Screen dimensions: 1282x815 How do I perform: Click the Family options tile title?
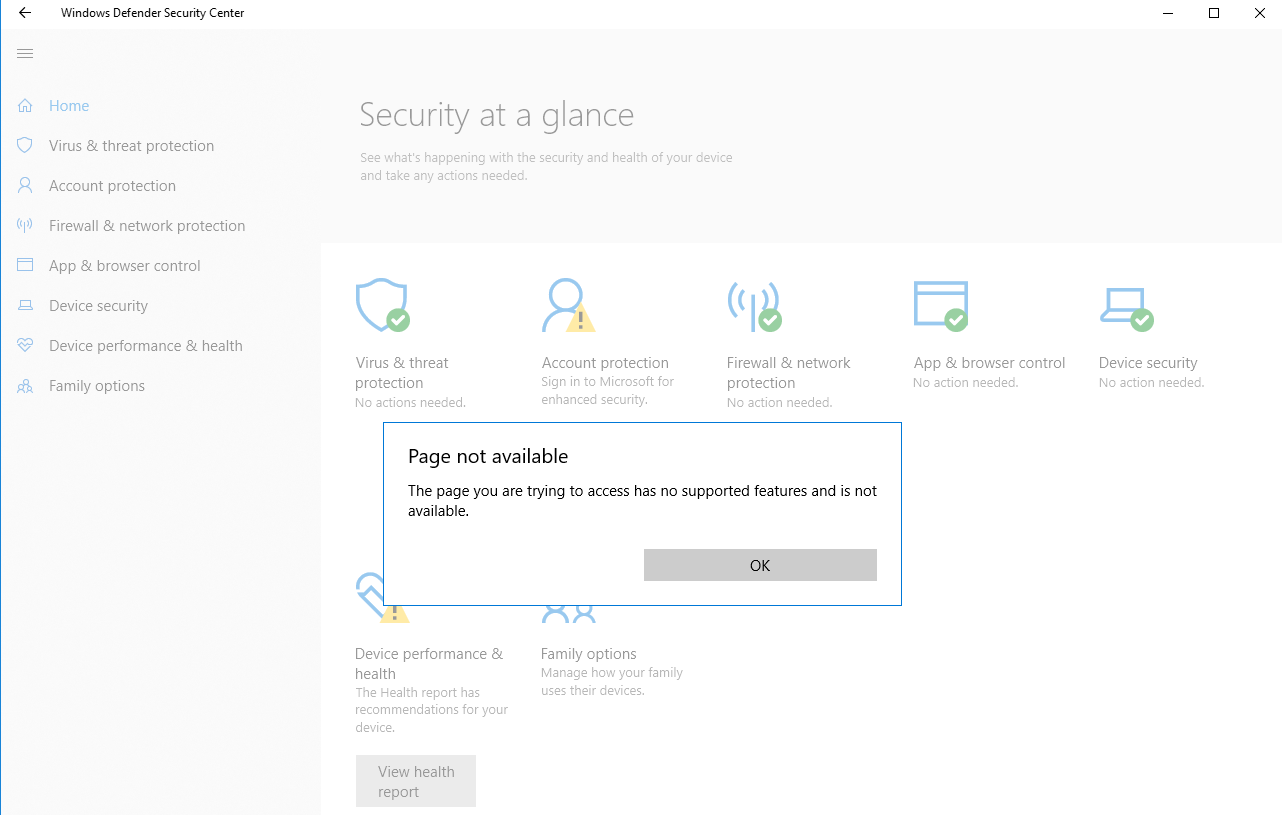tap(589, 654)
